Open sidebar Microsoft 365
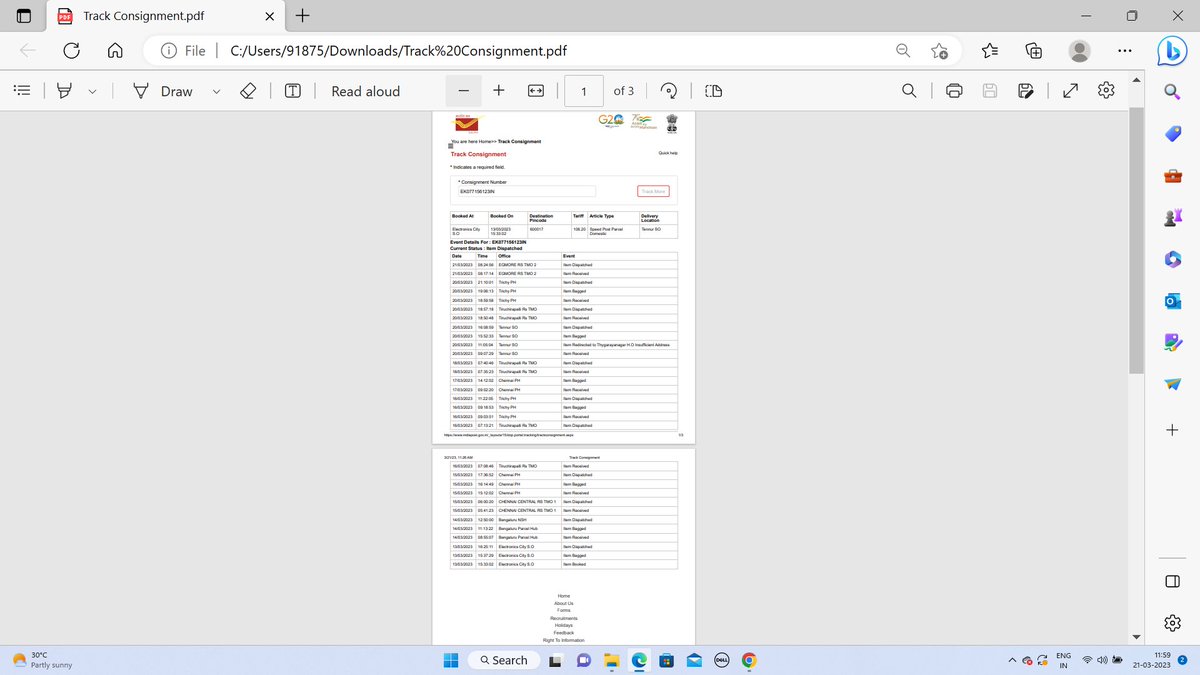Image resolution: width=1200 pixels, height=675 pixels. tap(1173, 260)
